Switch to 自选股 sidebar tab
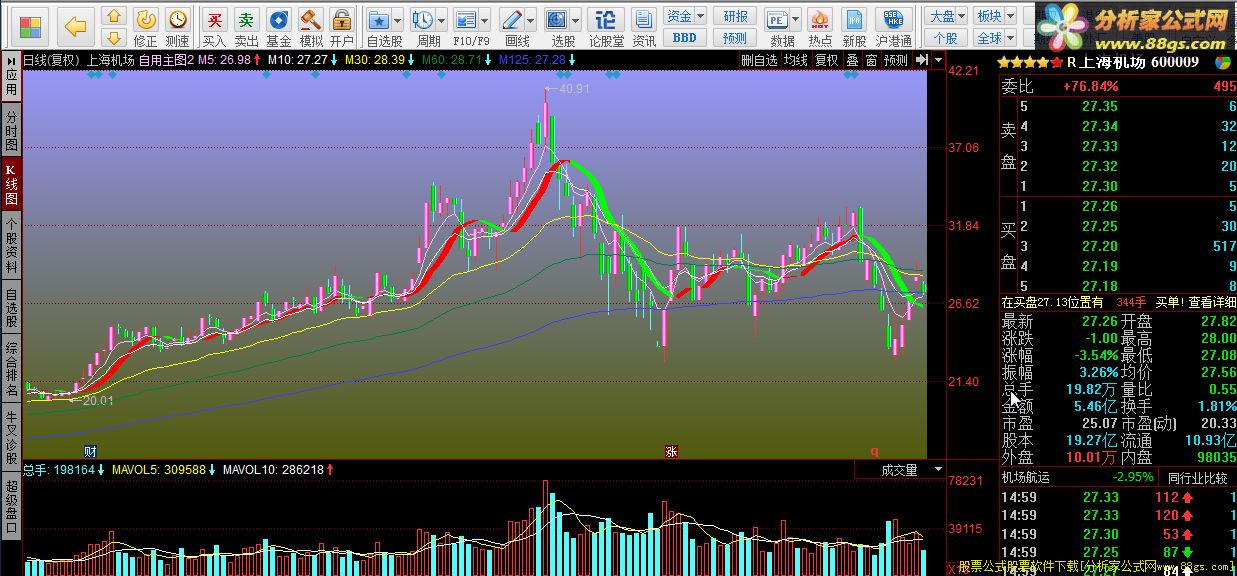 tap(11, 308)
